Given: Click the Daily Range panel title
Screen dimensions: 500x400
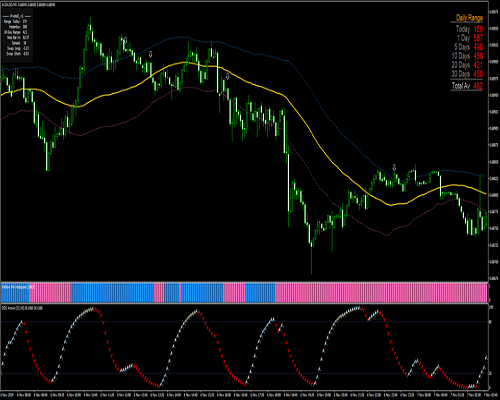Looking at the screenshot, I should click(469, 18).
